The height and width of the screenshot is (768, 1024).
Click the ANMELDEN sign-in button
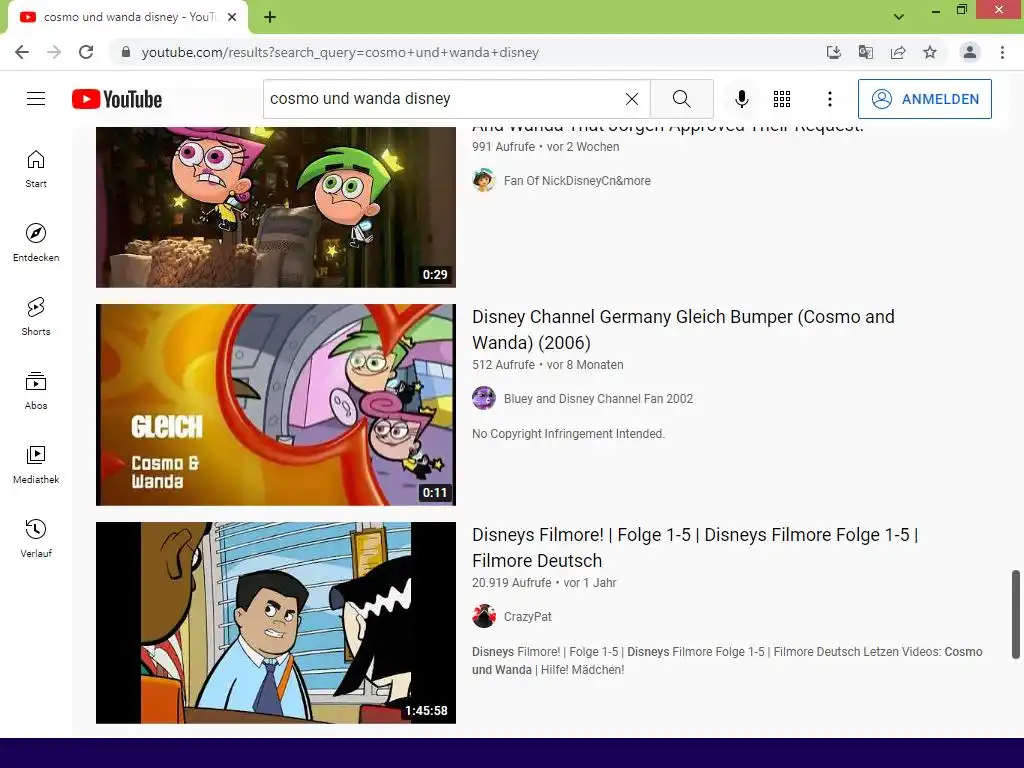point(925,99)
